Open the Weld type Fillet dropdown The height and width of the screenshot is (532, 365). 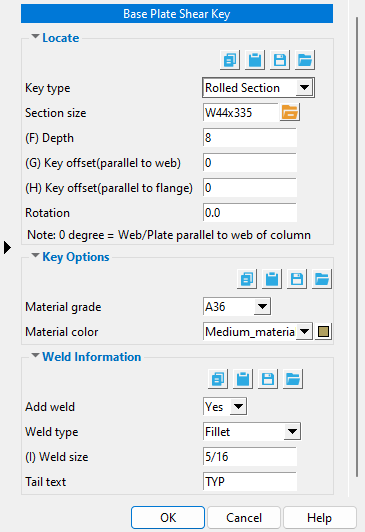252,432
